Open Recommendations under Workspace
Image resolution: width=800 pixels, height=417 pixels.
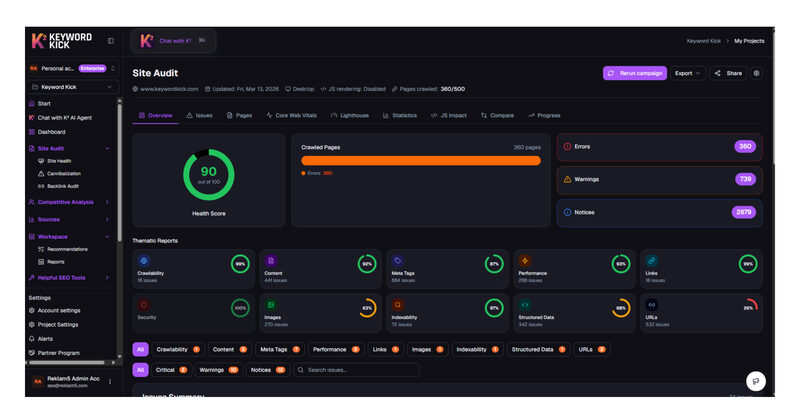point(63,250)
